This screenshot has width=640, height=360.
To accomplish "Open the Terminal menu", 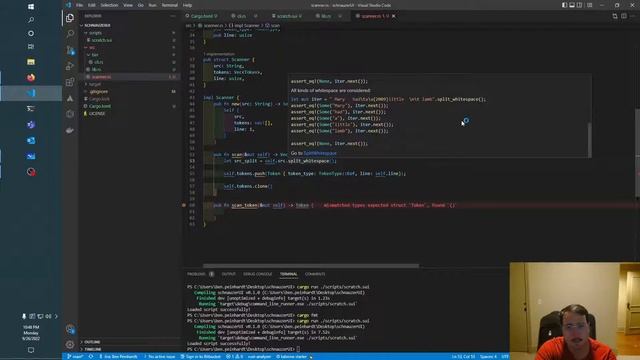I will (170, 5).
